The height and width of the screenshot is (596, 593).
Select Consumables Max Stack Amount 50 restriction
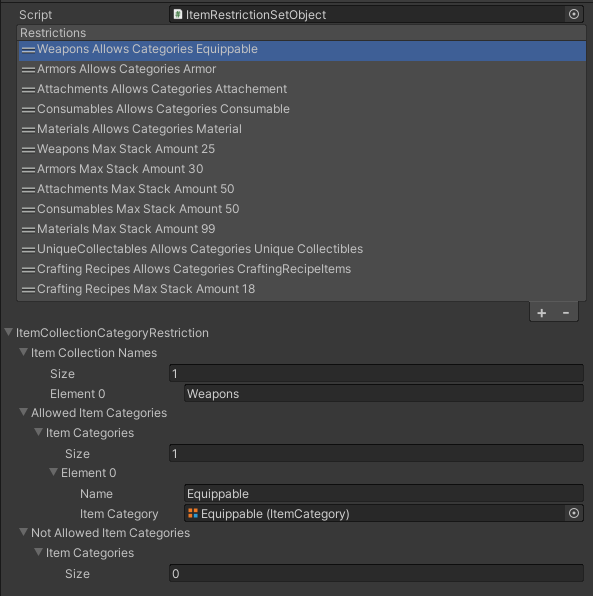click(x=302, y=209)
